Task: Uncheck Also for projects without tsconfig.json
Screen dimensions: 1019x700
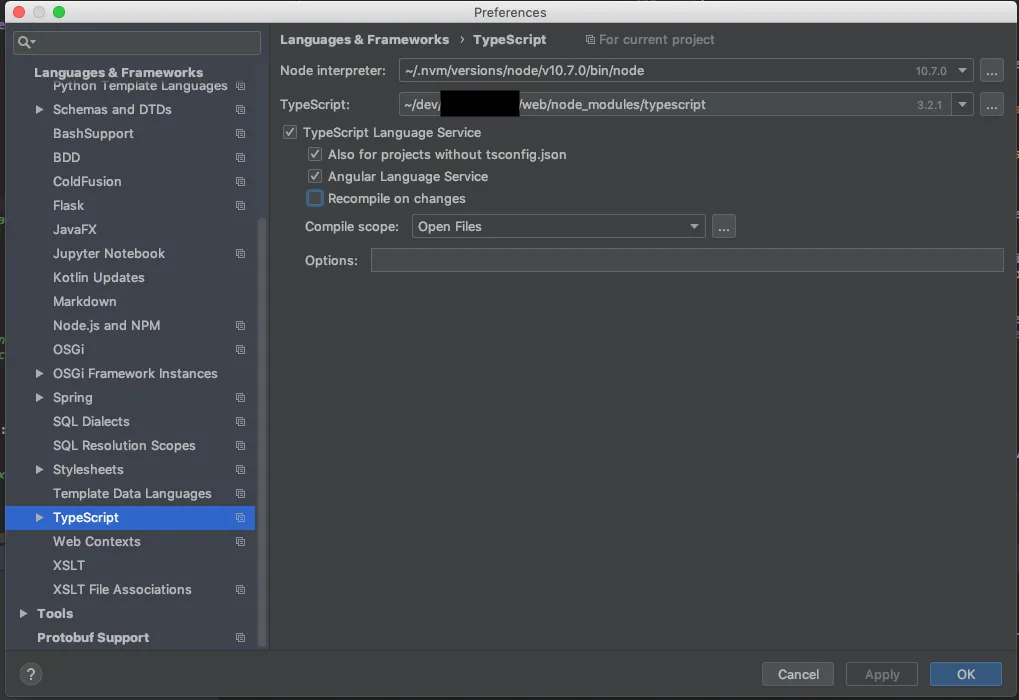Action: point(315,155)
